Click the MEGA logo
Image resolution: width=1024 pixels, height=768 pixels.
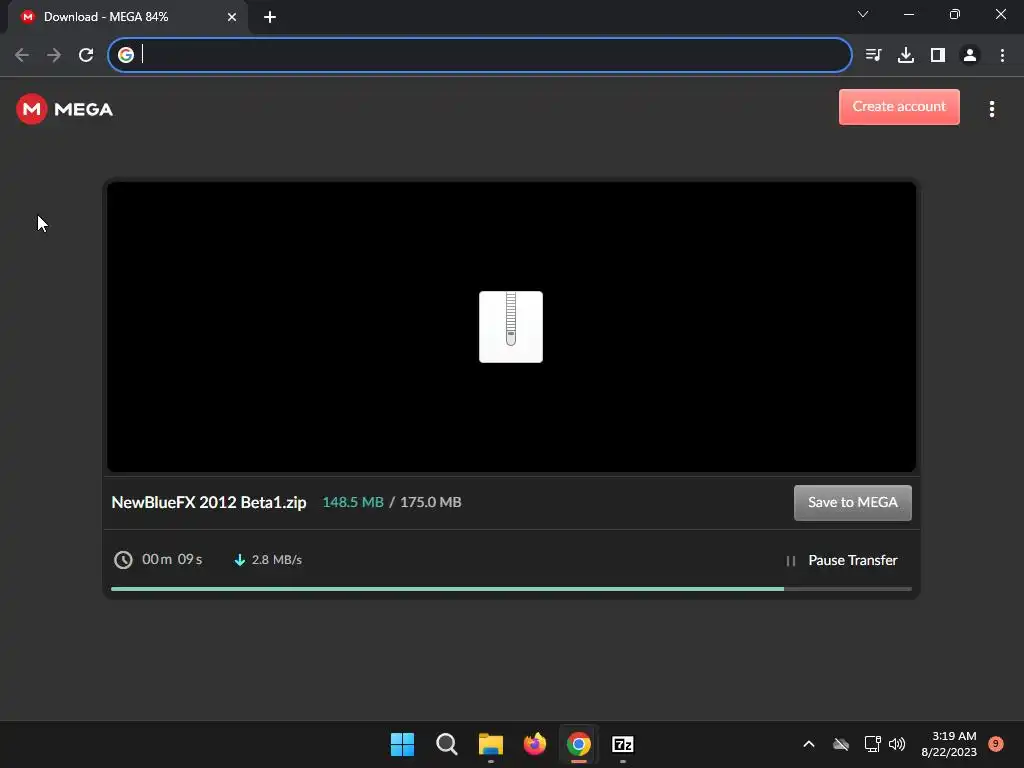[64, 109]
